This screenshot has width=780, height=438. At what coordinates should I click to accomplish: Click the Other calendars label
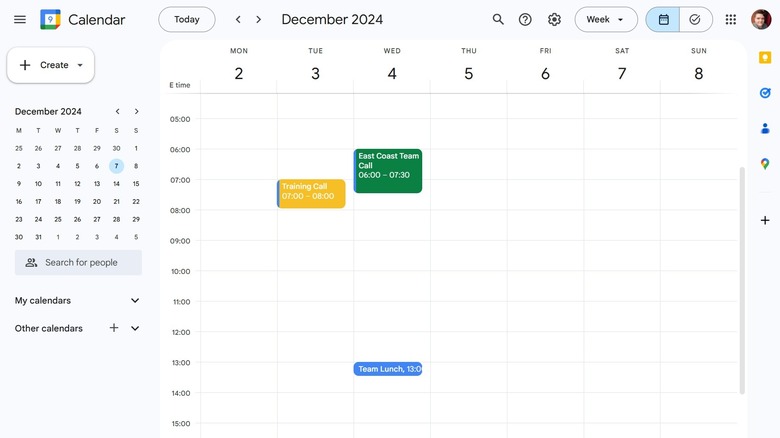point(49,328)
